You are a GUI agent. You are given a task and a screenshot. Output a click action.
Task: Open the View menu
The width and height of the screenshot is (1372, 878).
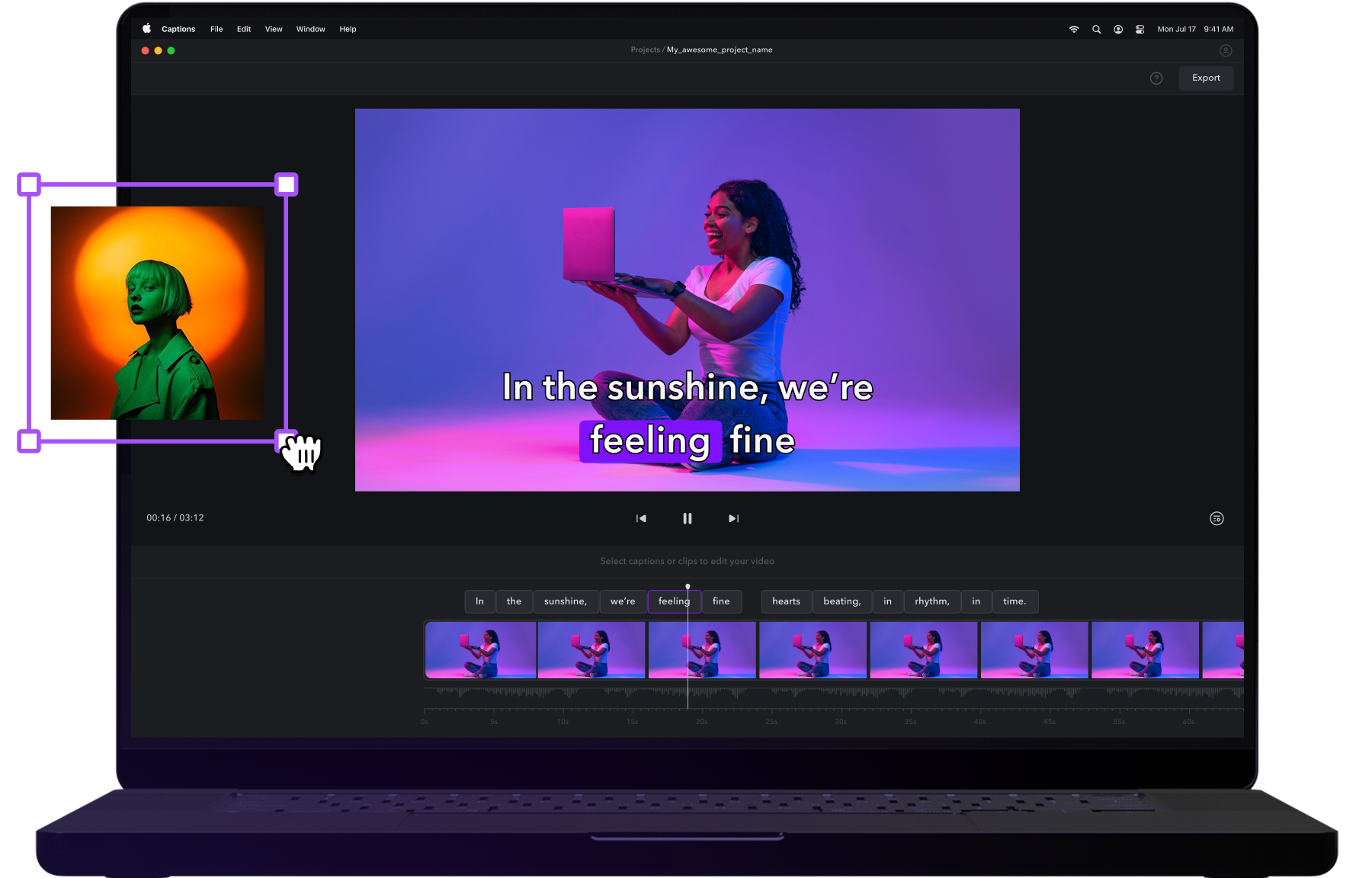(x=274, y=29)
